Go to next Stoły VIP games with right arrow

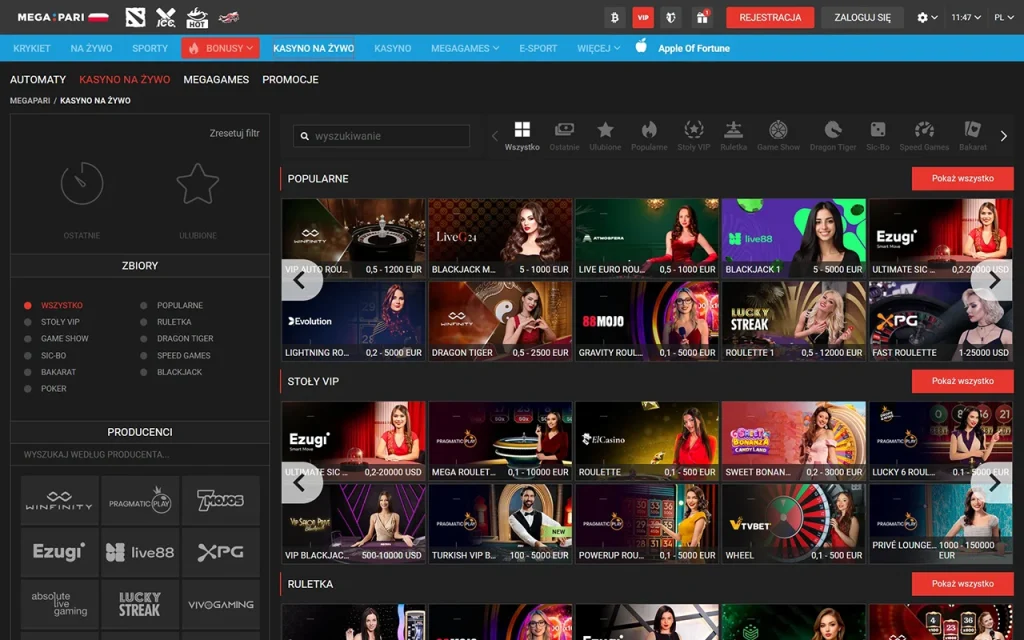pos(993,483)
